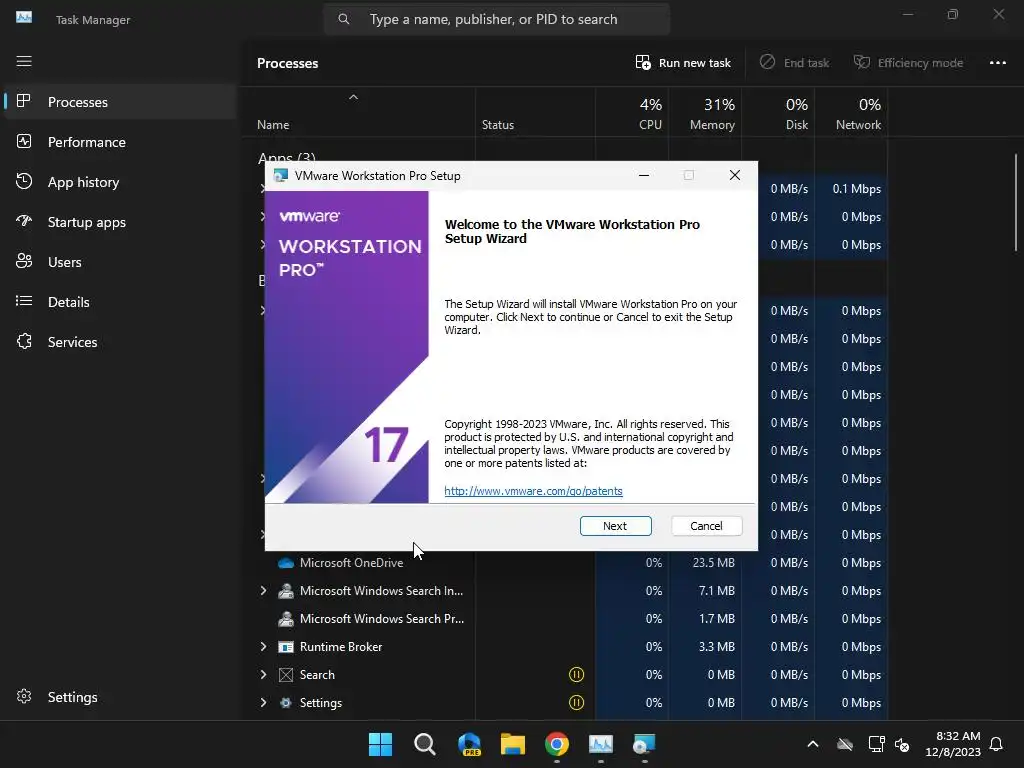The image size is (1024, 768).
Task: Open Startup apps page
Action: click(x=120, y=222)
